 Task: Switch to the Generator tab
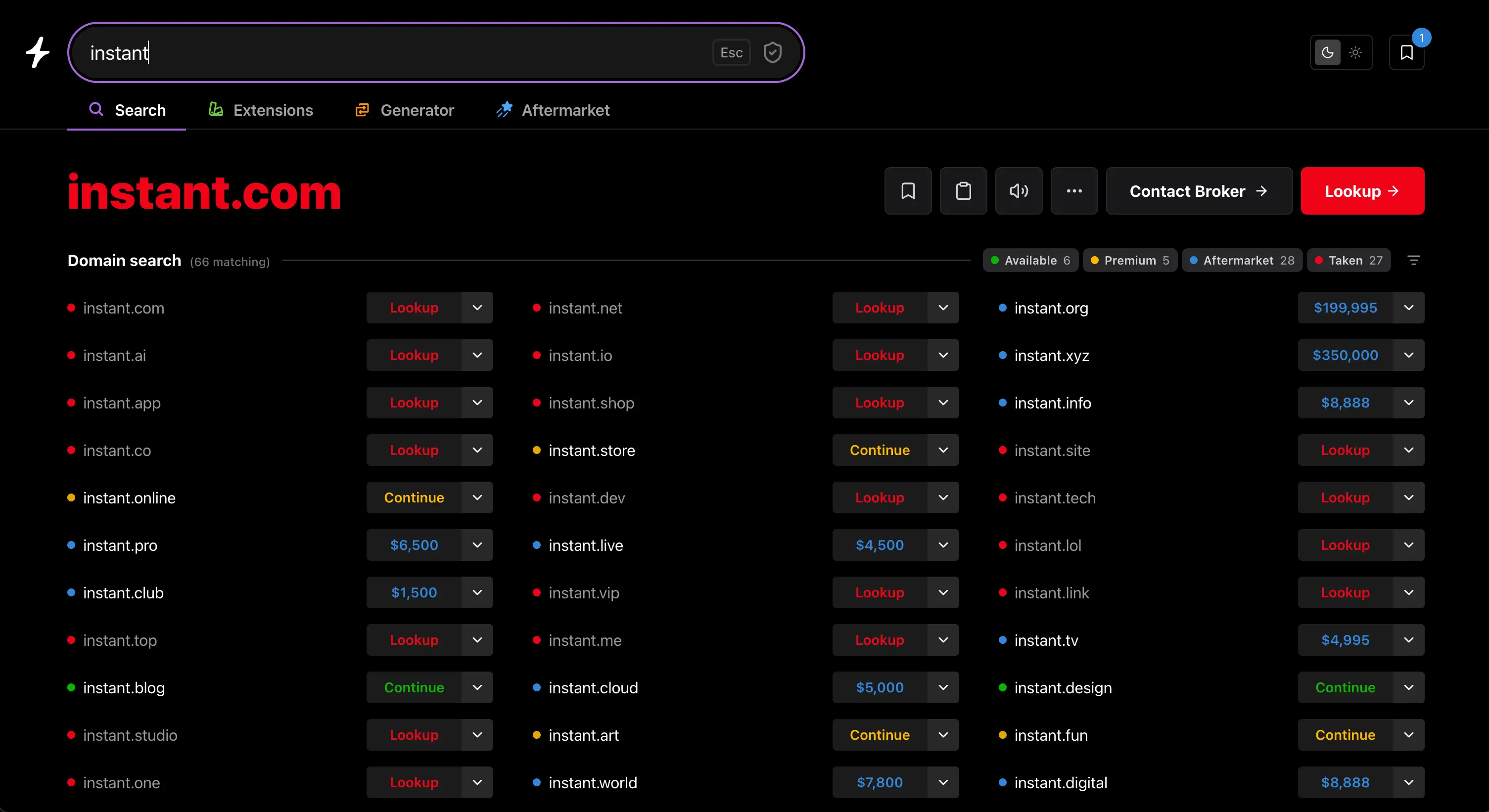[x=404, y=110]
